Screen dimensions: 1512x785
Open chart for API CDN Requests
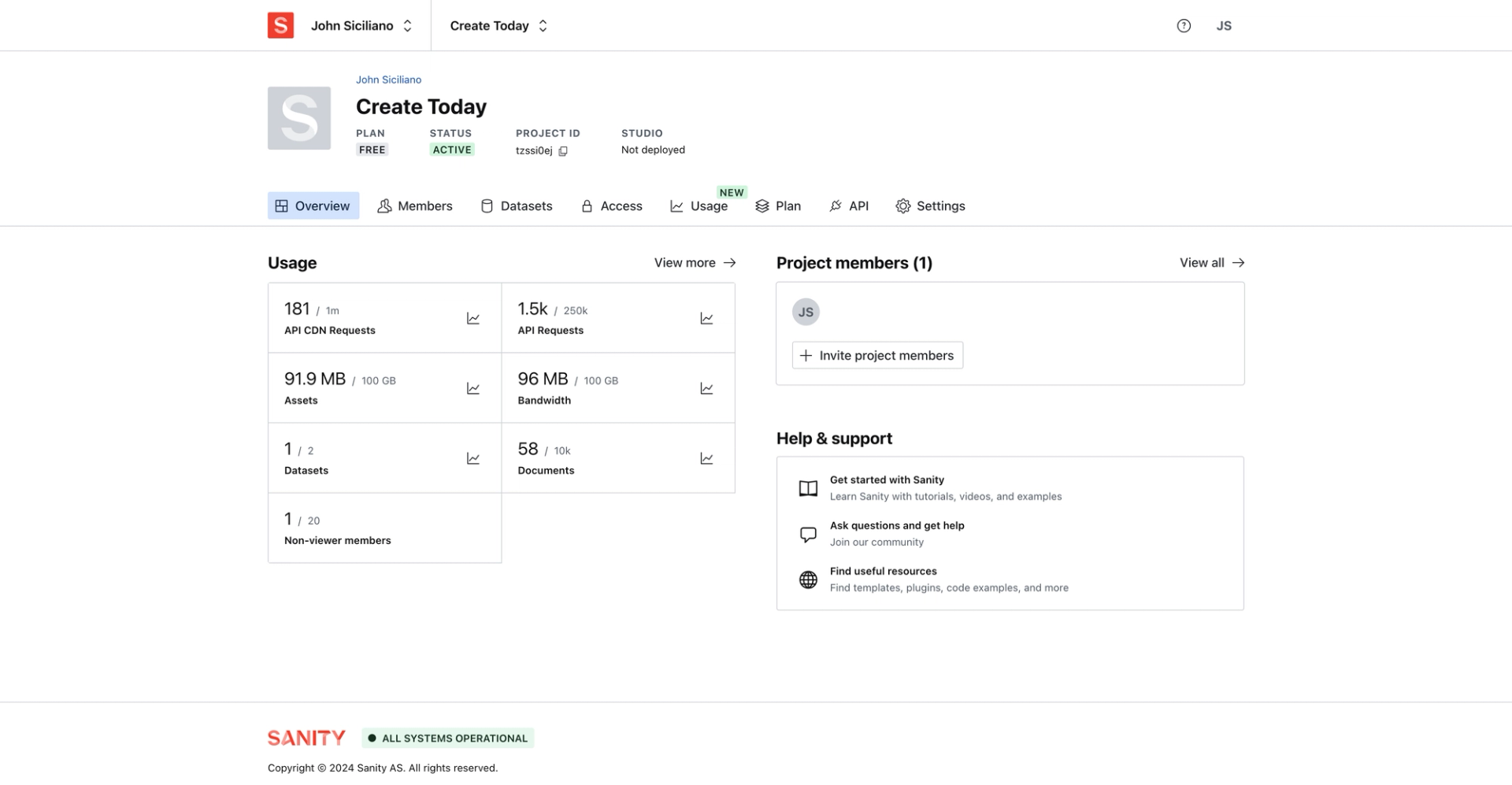point(473,318)
